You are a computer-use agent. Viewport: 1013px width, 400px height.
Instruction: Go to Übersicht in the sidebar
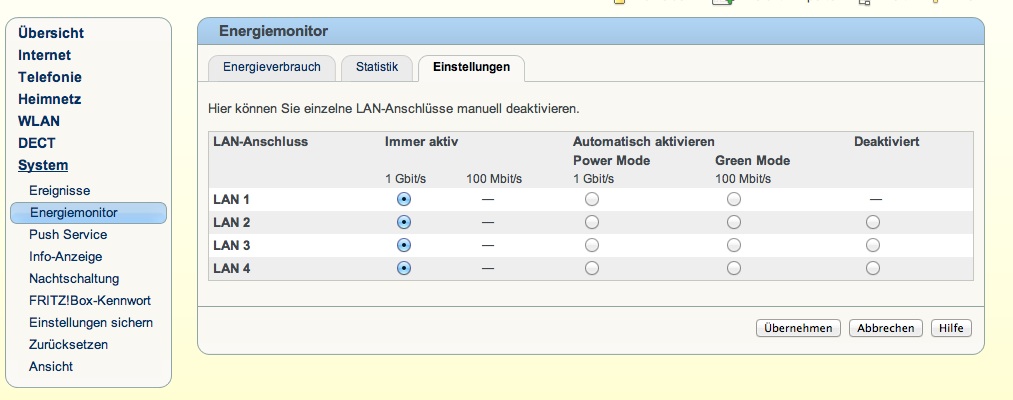[51, 33]
